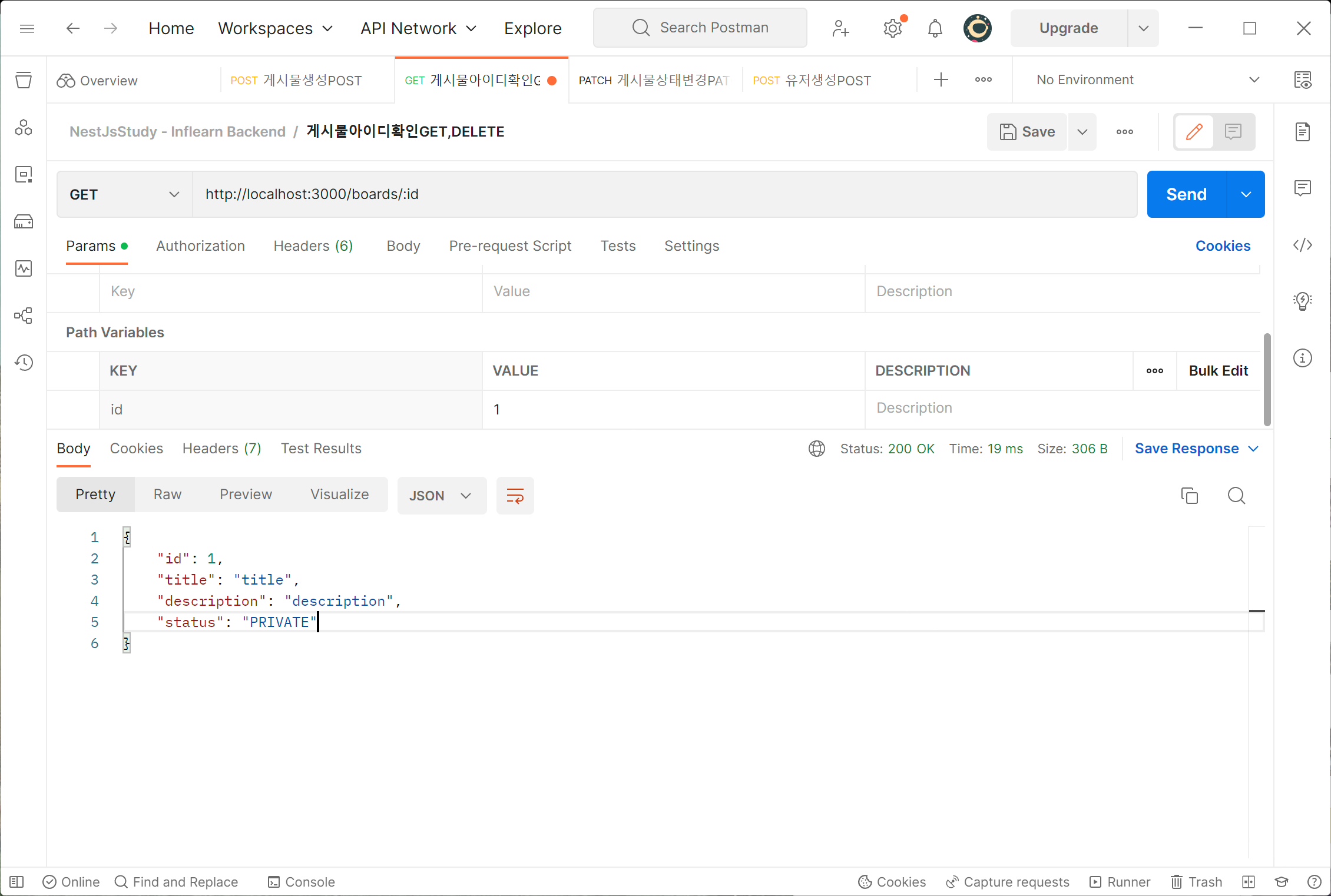Open the JSON format dropdown
1331x896 pixels.
(442, 496)
